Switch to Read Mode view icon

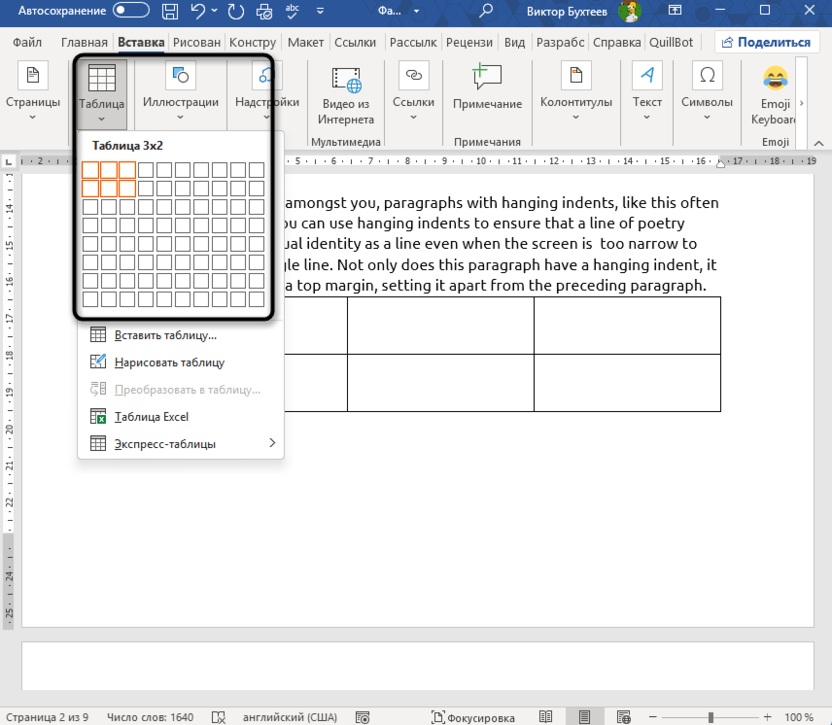tap(545, 717)
